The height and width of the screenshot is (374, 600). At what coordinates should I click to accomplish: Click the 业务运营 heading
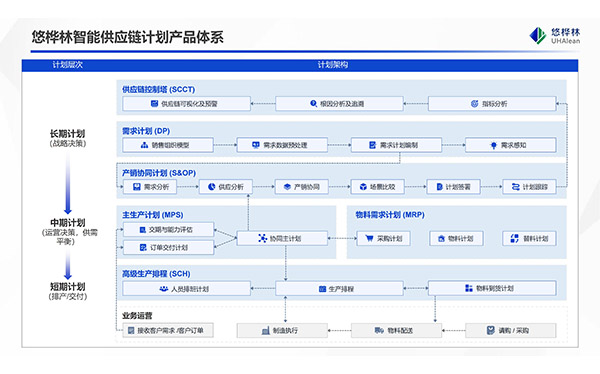pyautogui.click(x=137, y=315)
